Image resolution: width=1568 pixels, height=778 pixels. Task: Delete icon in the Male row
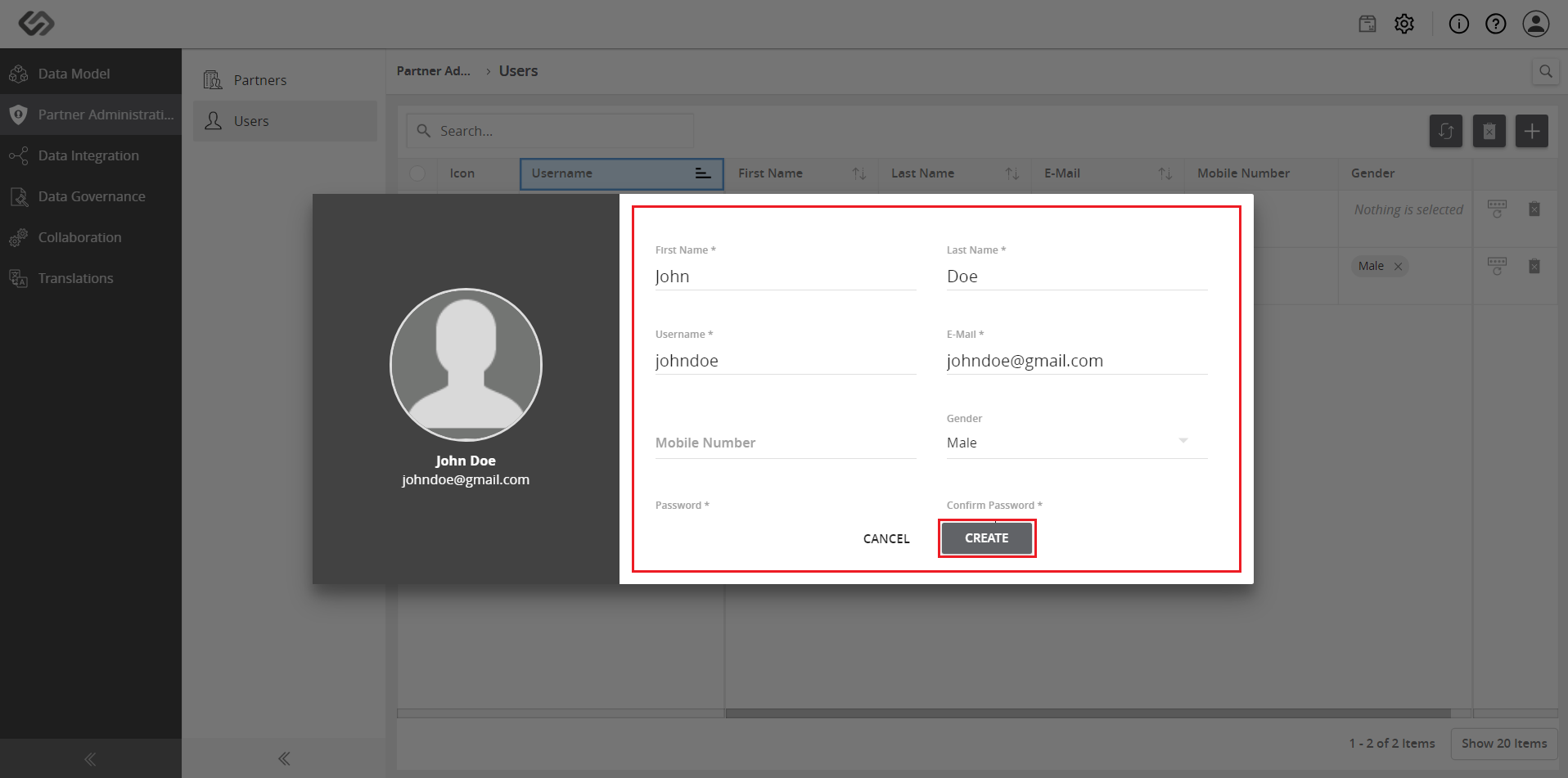click(1534, 266)
